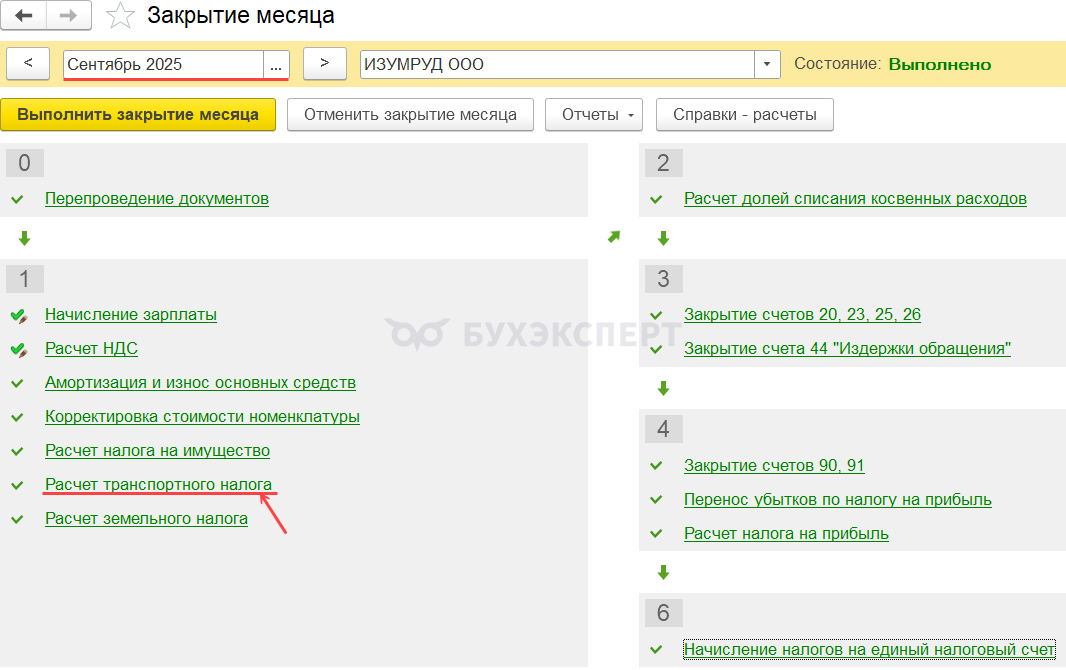Open Закрытие счета 44 Издержки обращения
Screen dimensions: 1066x670
(847, 349)
